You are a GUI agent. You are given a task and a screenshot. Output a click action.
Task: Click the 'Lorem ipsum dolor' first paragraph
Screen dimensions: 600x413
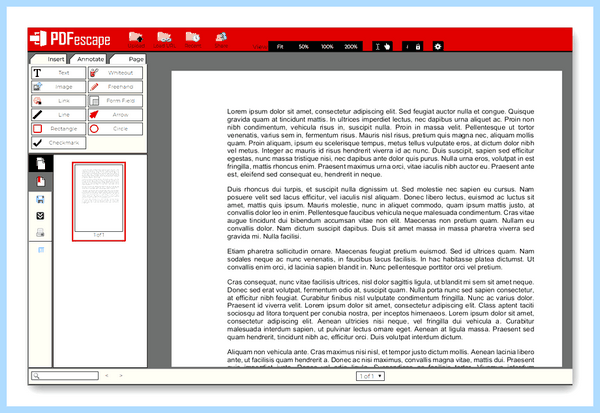click(x=380, y=143)
